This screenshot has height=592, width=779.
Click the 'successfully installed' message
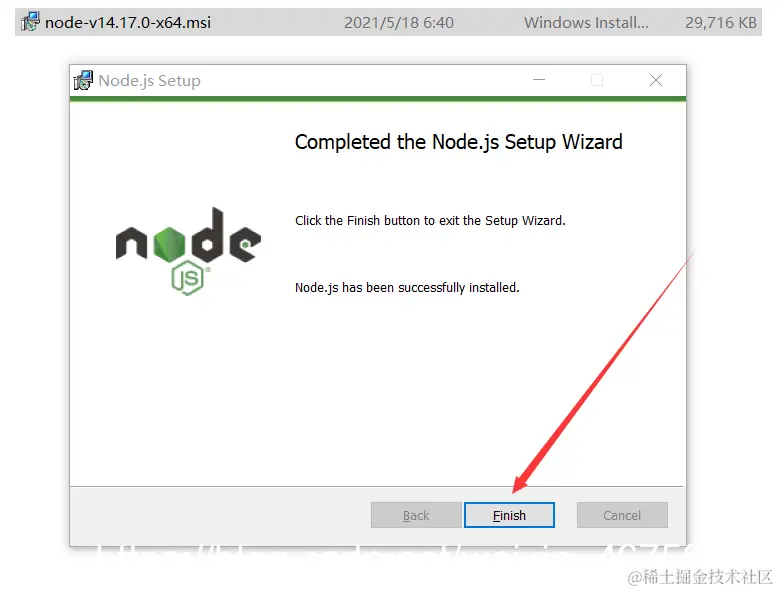tap(407, 288)
